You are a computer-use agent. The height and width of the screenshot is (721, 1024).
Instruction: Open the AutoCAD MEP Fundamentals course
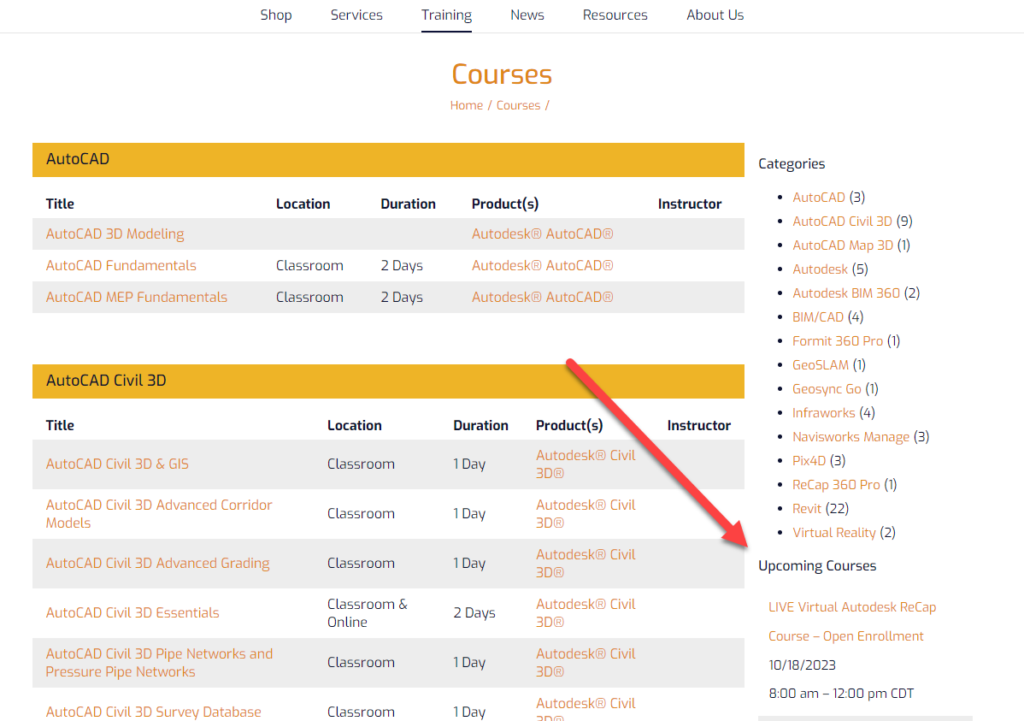136,297
